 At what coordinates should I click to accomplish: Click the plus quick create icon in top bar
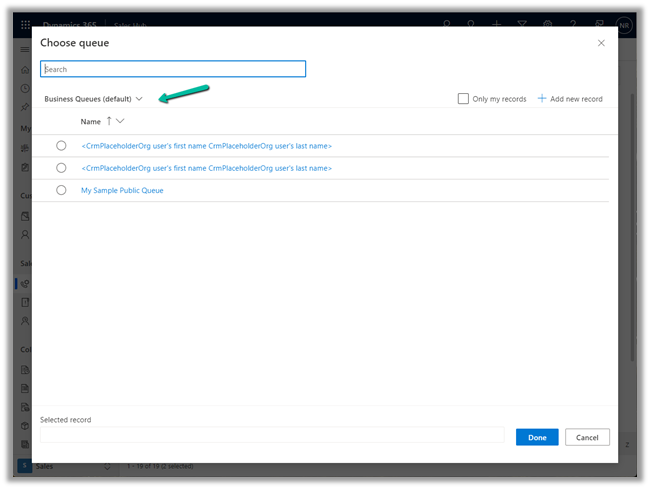496,24
